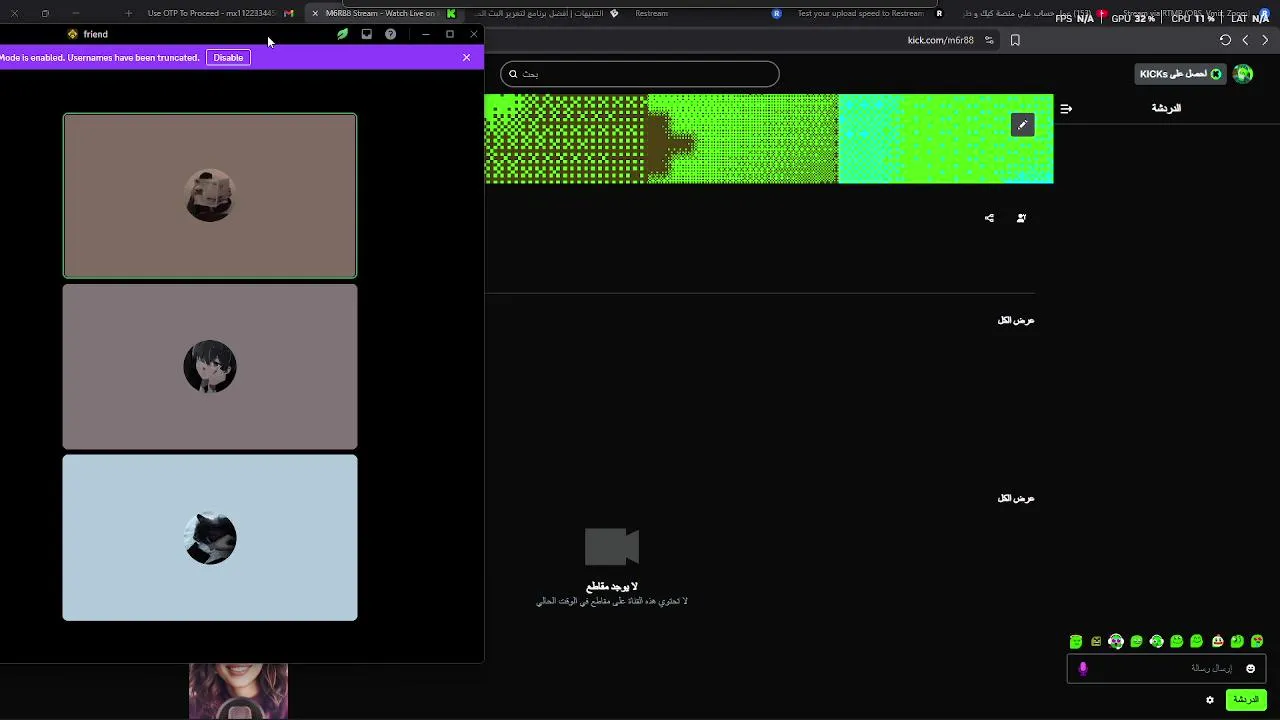This screenshot has width=1280, height=720.
Task: Click the second 'عرض الكل' view-all link
Action: [1016, 498]
